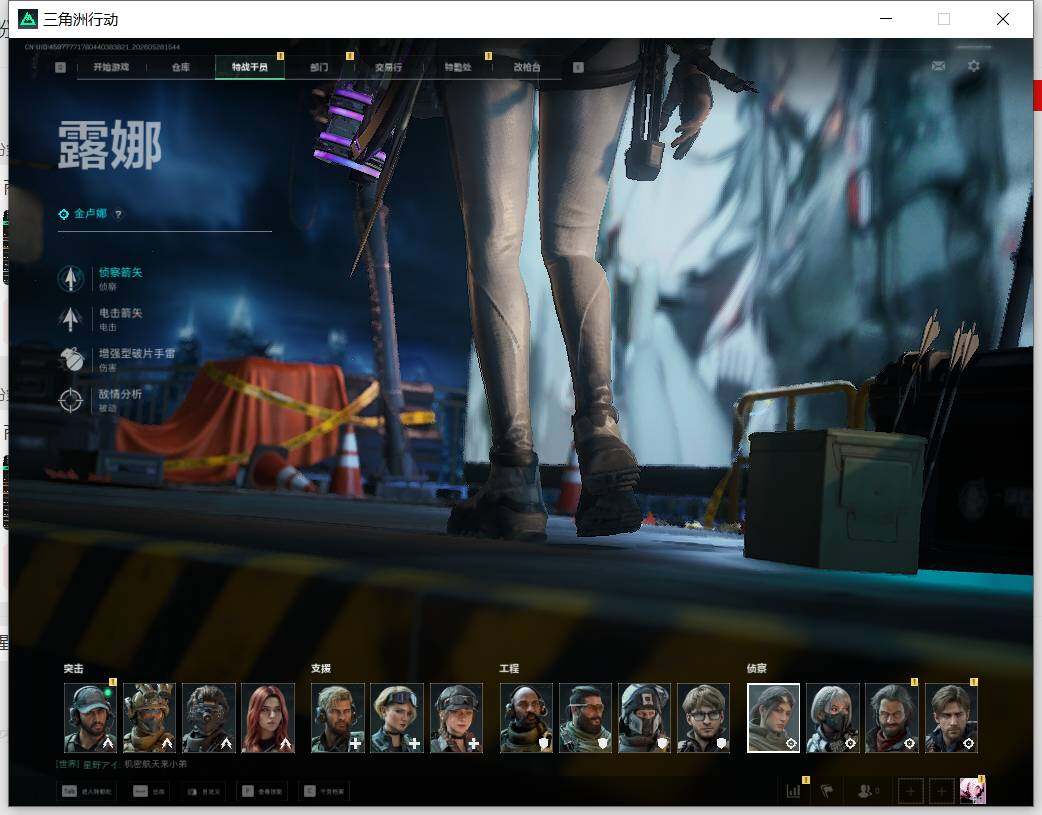Image resolution: width=1042 pixels, height=815 pixels.
Task: Choose last 侦察 operator portrait
Action: (951, 718)
